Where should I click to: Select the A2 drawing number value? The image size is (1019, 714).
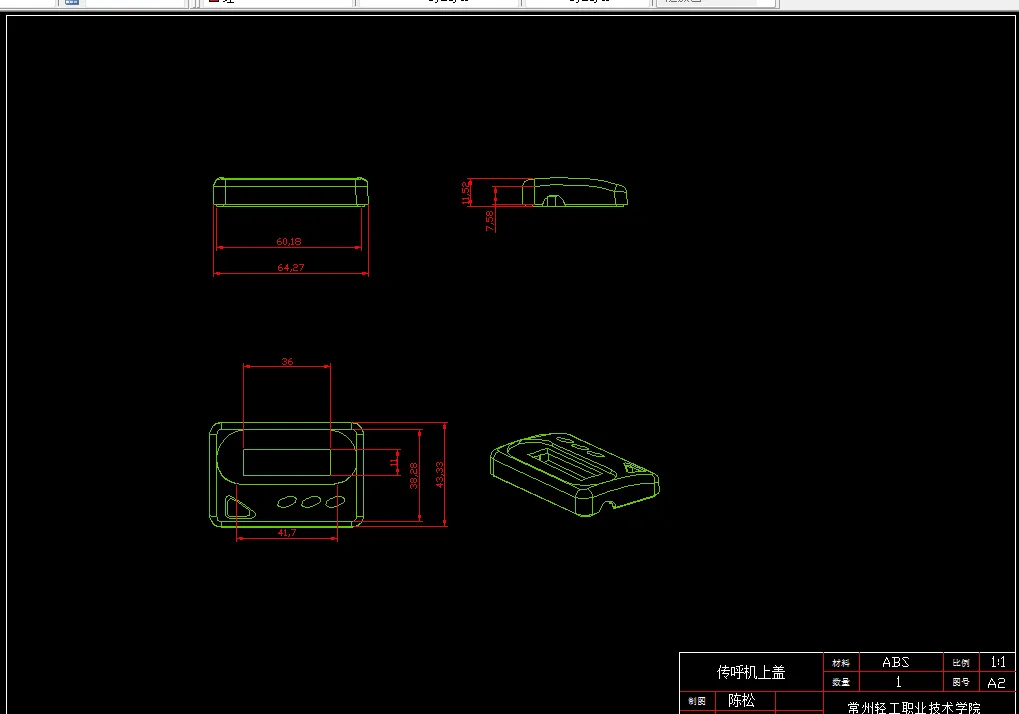pyautogui.click(x=996, y=683)
